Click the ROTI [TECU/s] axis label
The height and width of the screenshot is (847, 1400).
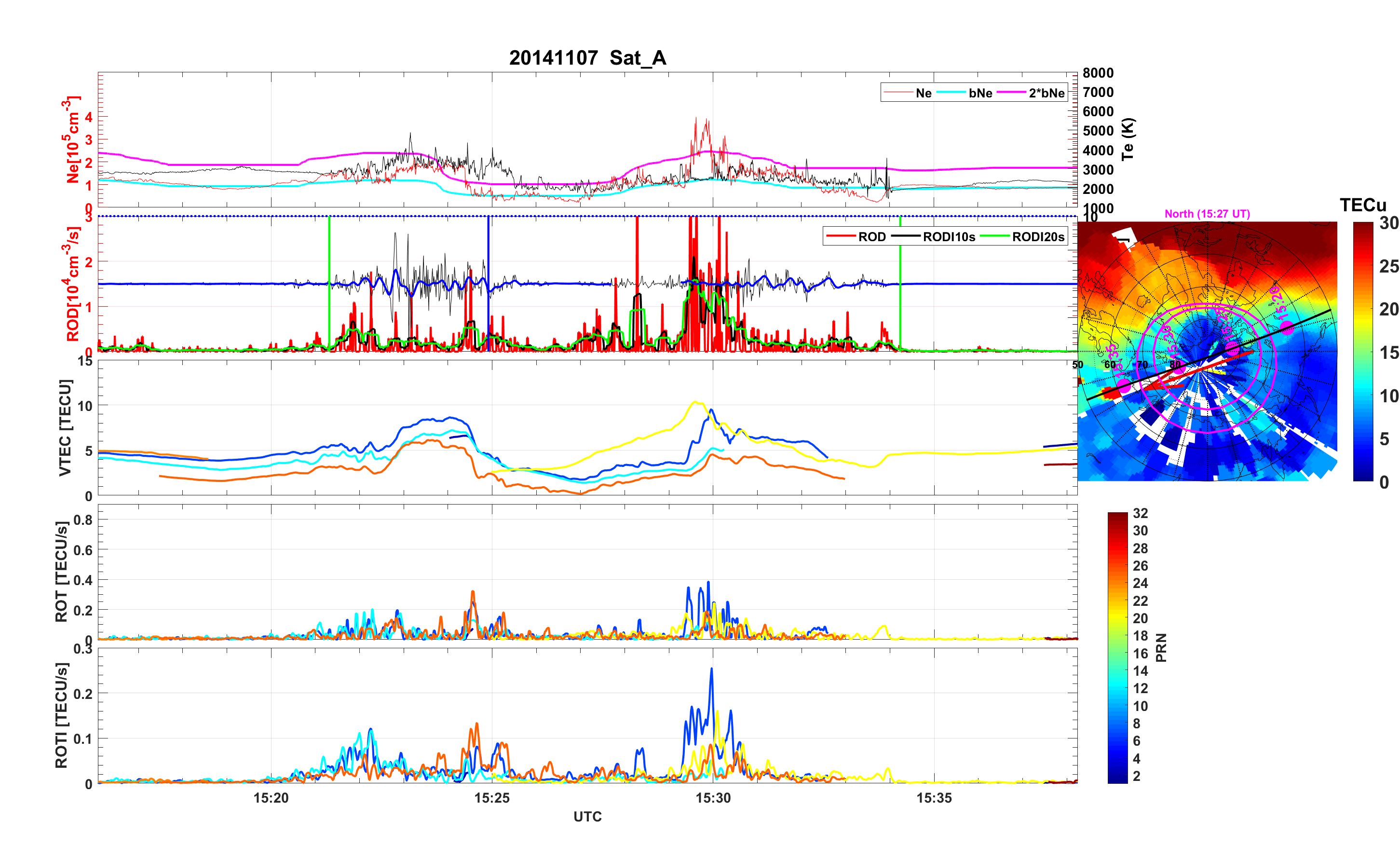(x=61, y=715)
